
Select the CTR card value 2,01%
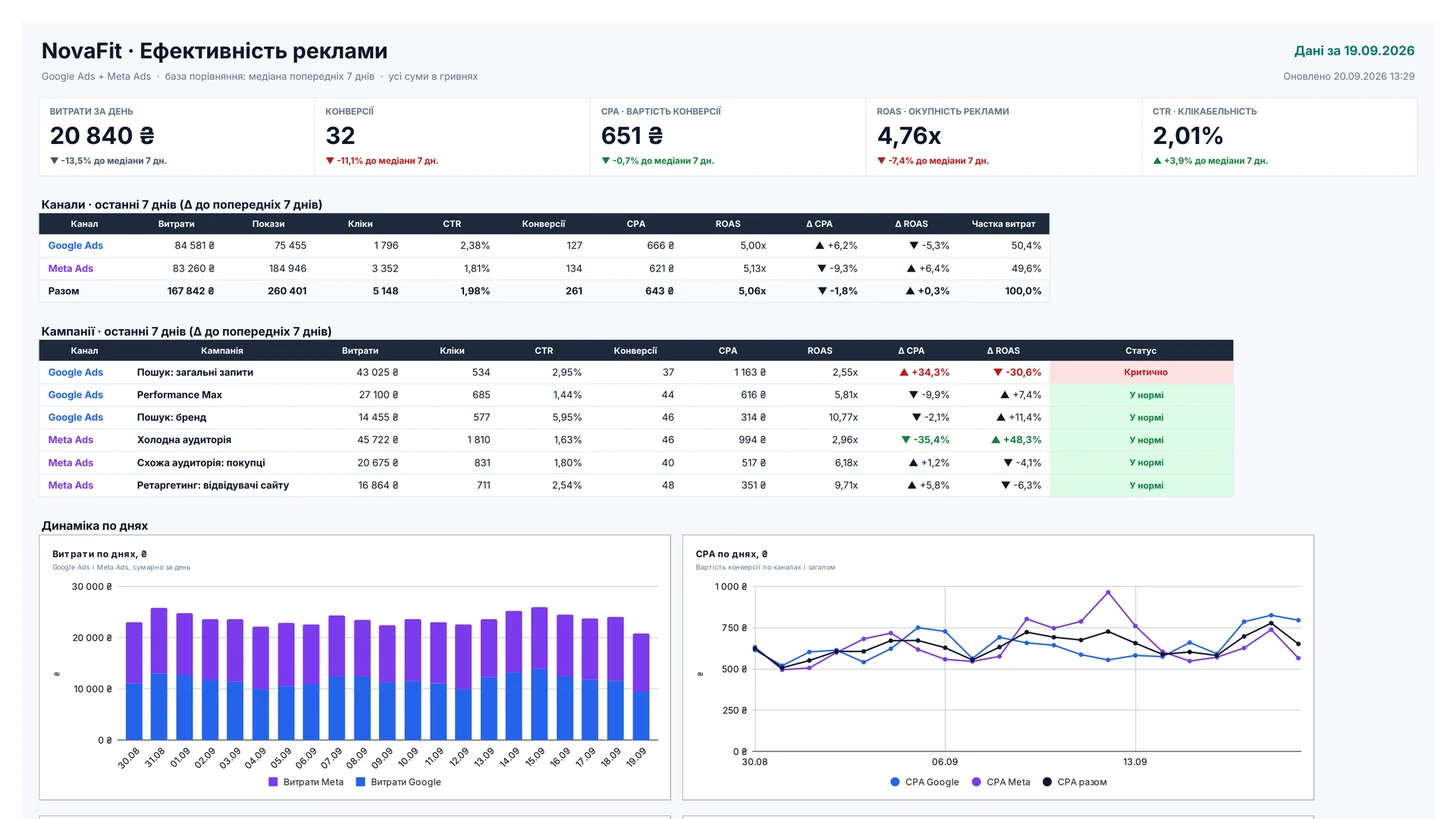pyautogui.click(x=1188, y=136)
